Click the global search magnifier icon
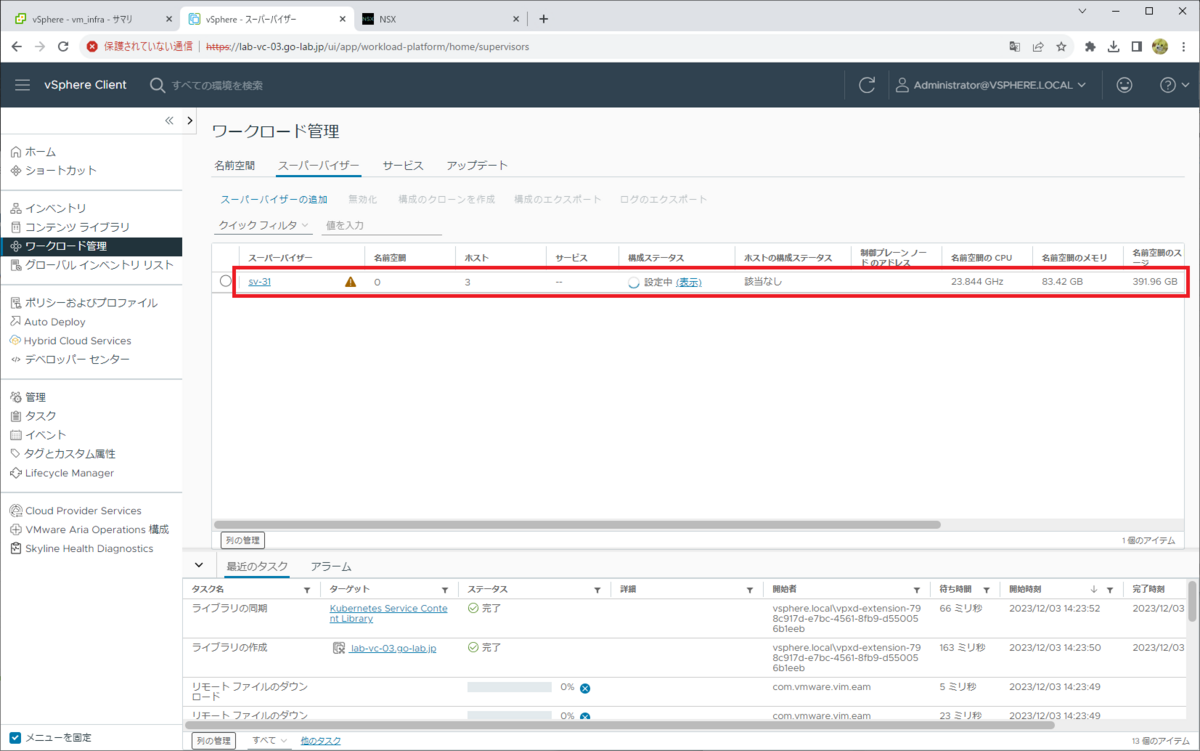The image size is (1200, 751). [157, 85]
